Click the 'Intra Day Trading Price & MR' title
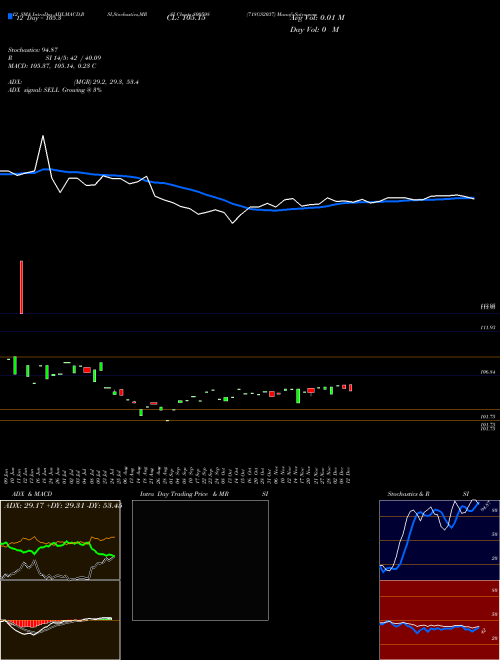 (x=185, y=494)
